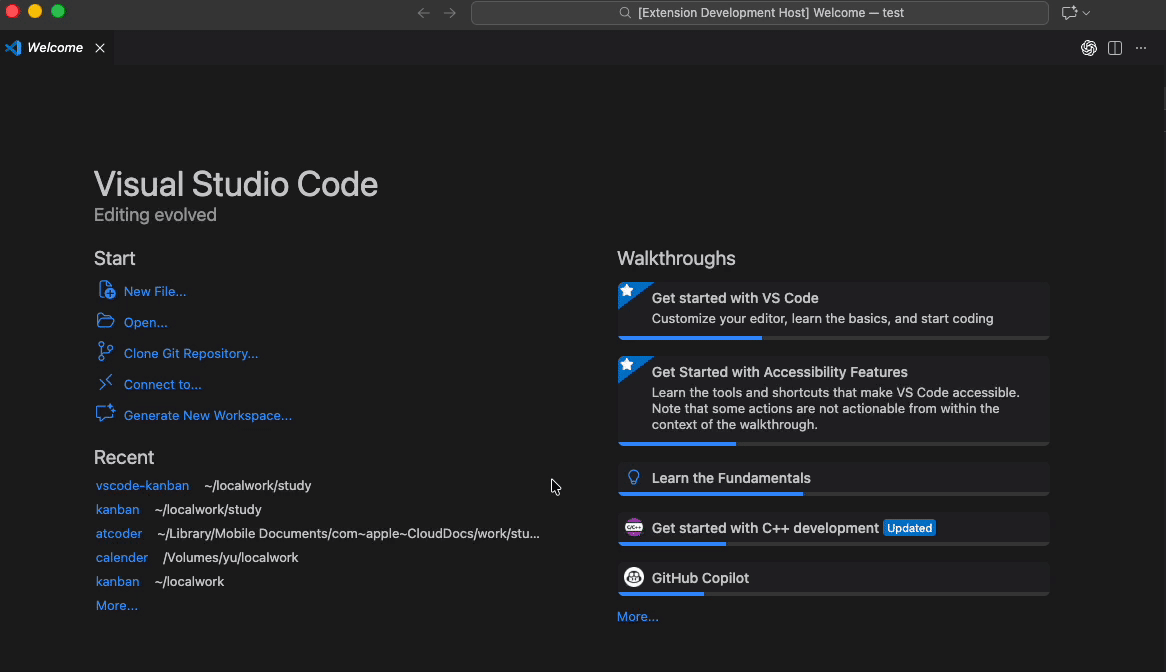The image size is (1166, 672).
Task: Show more recent folders via More... under Recent
Action: point(117,605)
